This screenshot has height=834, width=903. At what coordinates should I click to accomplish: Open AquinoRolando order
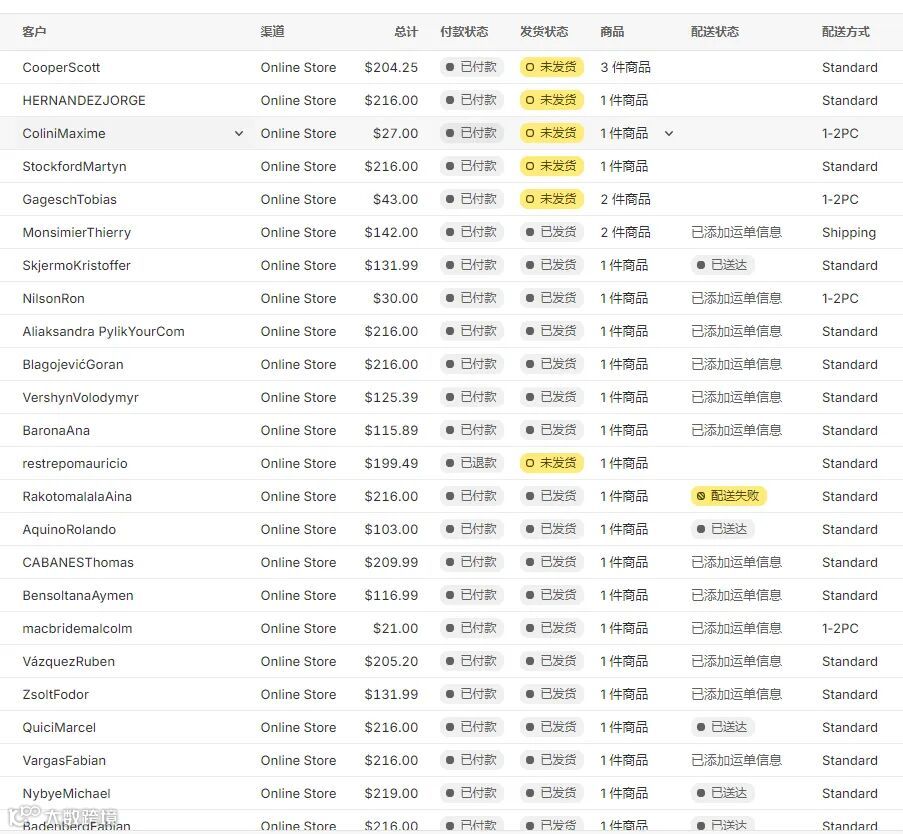[452, 529]
